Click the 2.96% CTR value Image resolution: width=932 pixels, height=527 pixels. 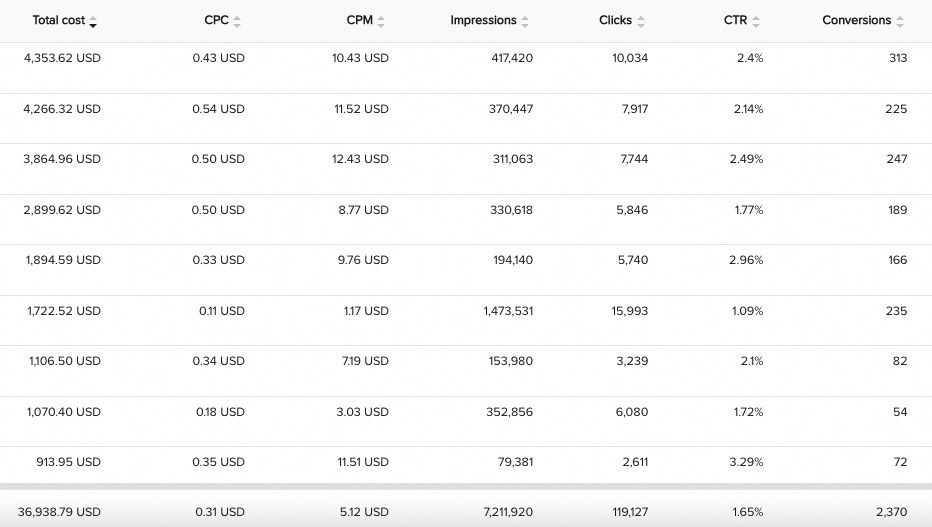coord(747,260)
